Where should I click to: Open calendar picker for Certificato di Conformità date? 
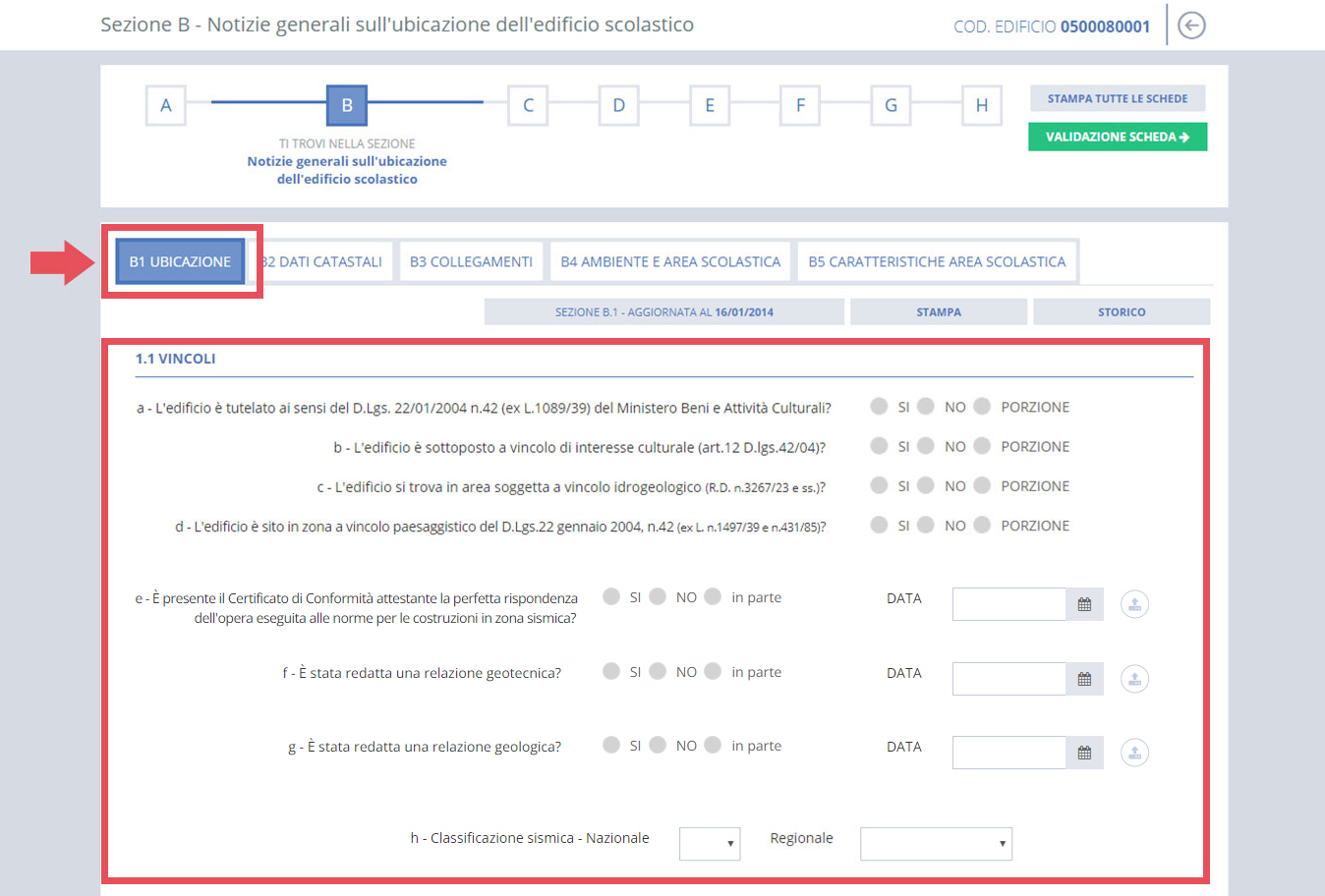[1084, 604]
